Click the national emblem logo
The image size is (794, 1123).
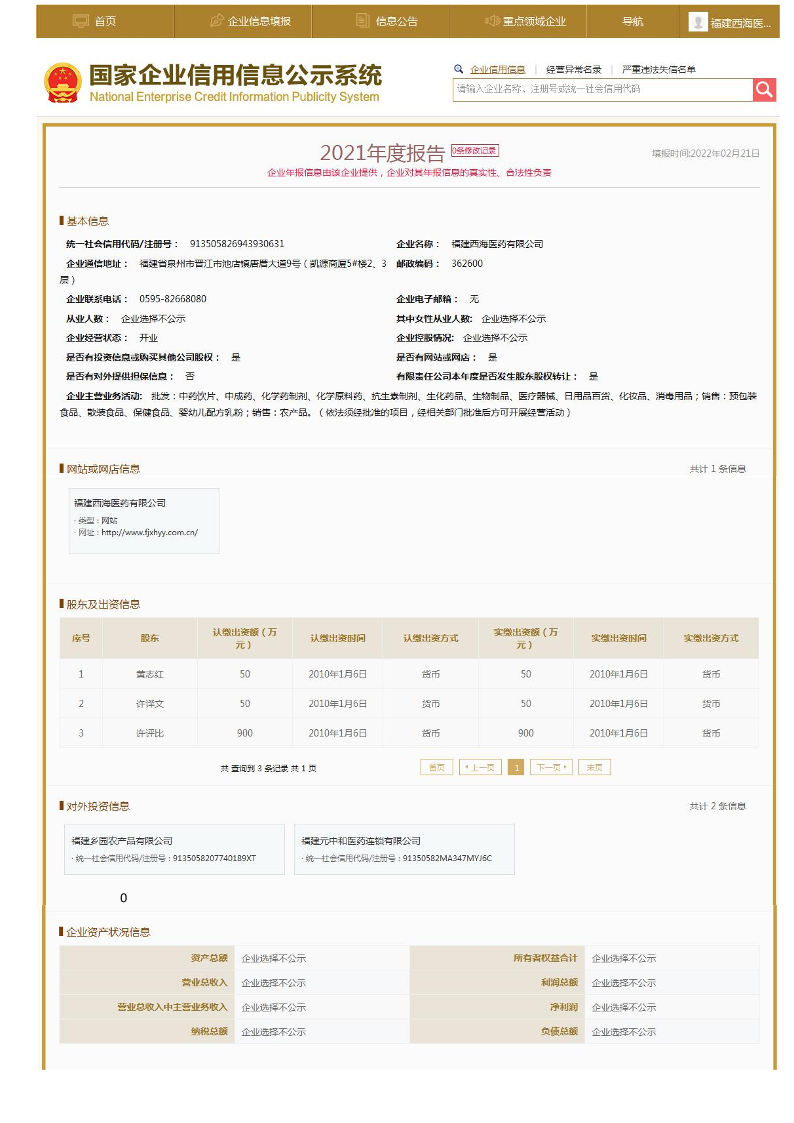click(x=63, y=83)
